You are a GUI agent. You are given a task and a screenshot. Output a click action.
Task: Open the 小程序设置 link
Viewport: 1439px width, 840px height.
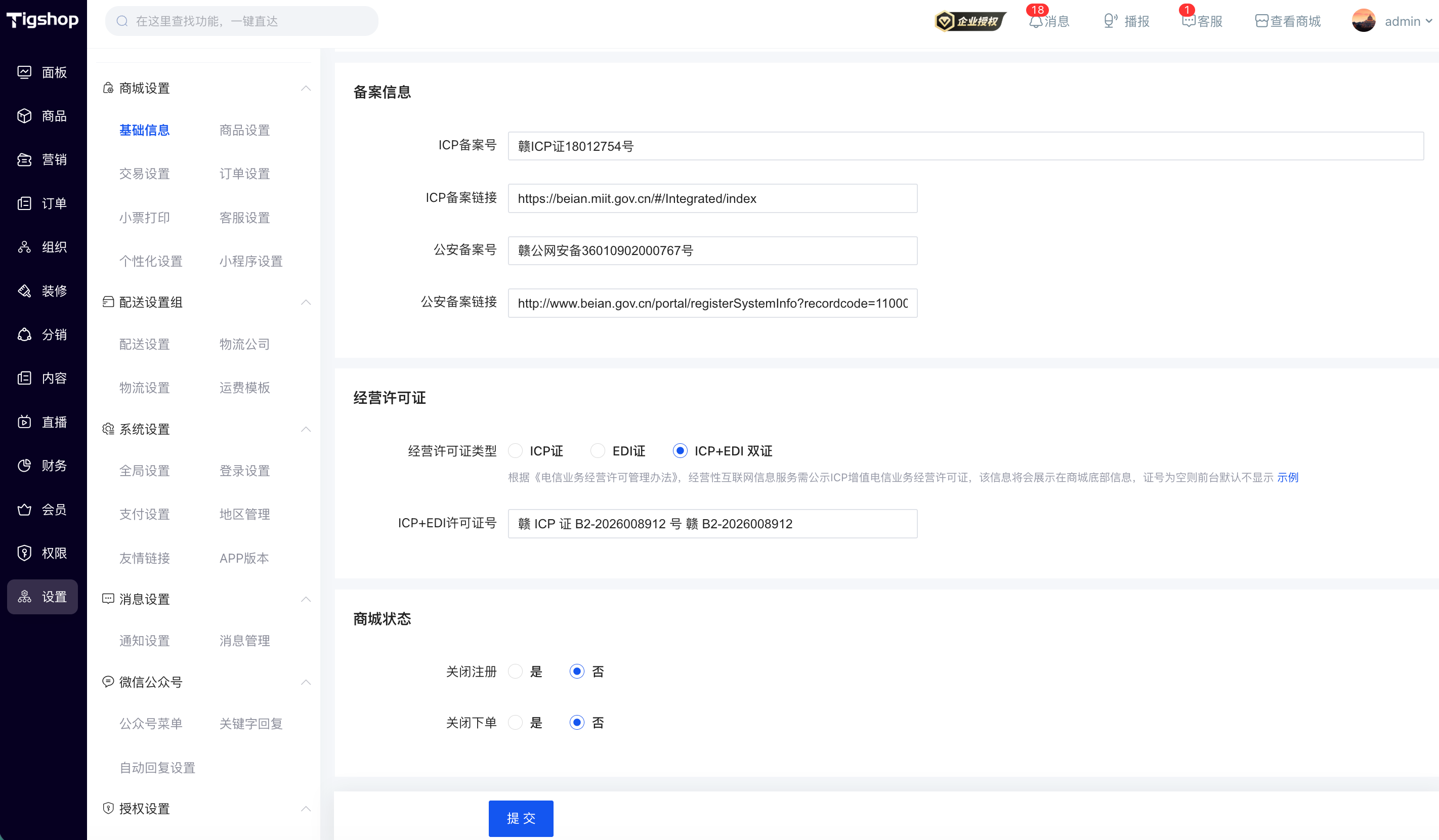[250, 261]
